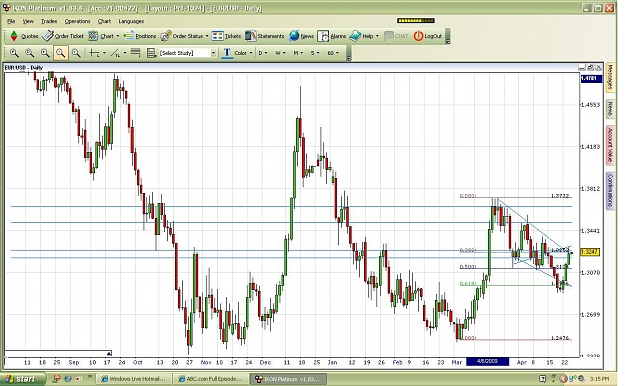
Task: Click the yellow current price label 1.3247
Action: (x=589, y=252)
